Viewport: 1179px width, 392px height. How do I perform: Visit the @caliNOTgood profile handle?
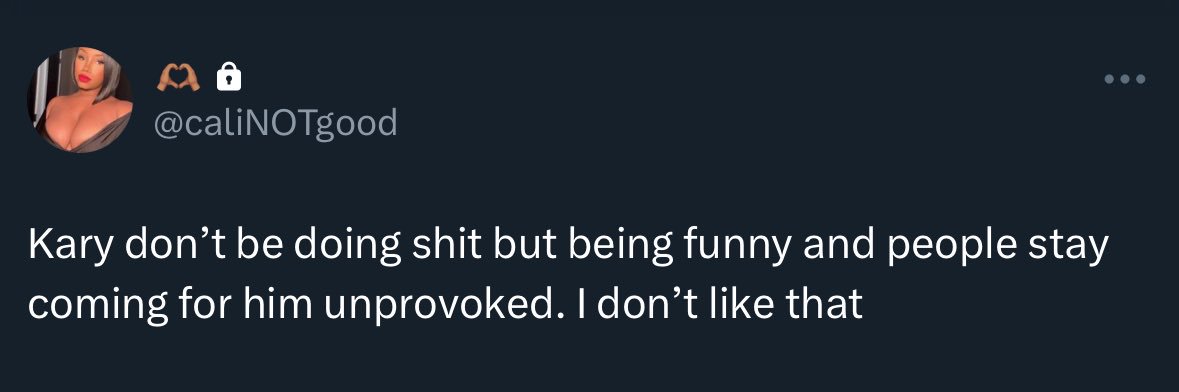(275, 123)
